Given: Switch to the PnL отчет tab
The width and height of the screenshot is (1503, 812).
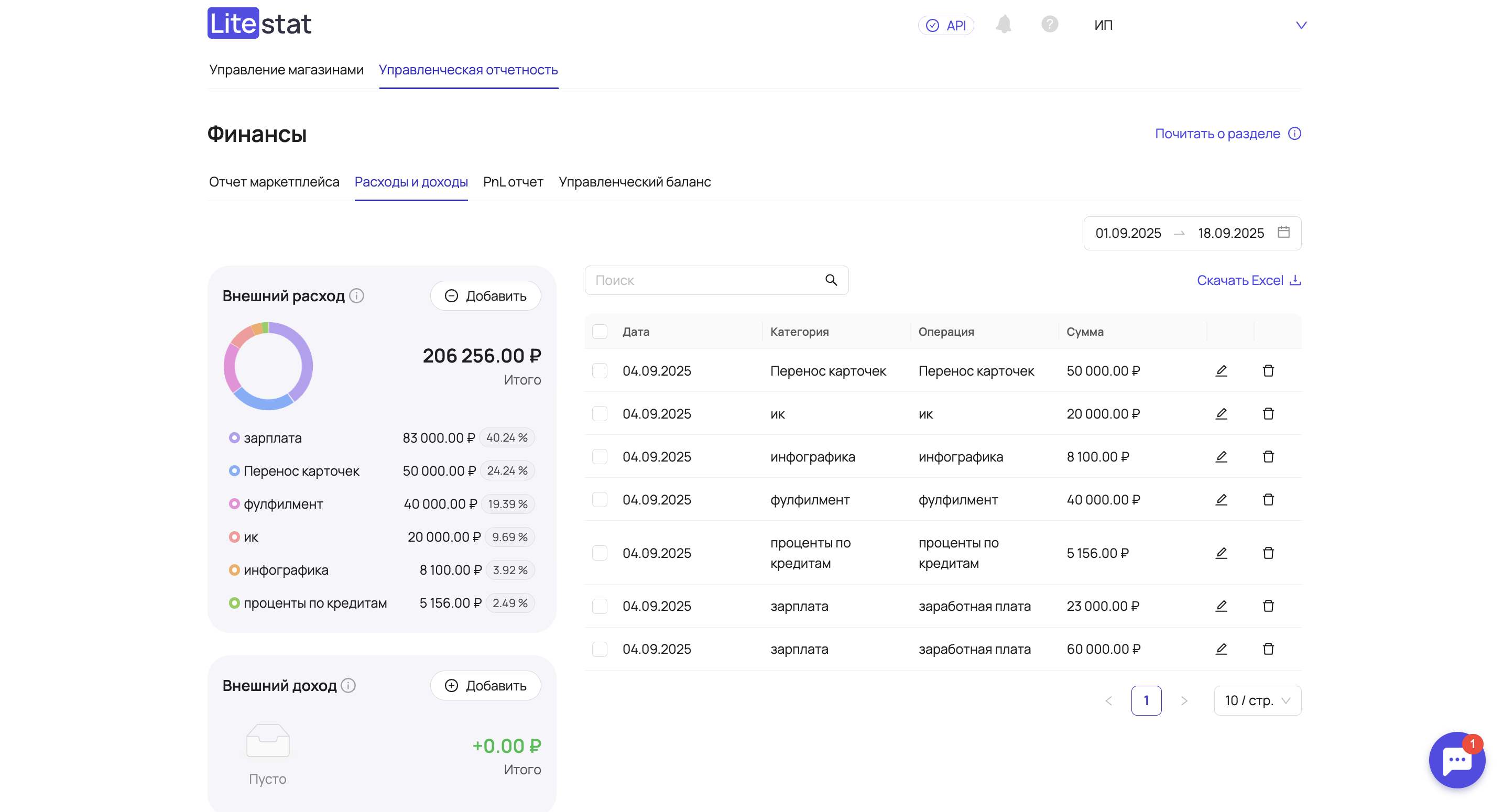Looking at the screenshot, I should (x=513, y=182).
